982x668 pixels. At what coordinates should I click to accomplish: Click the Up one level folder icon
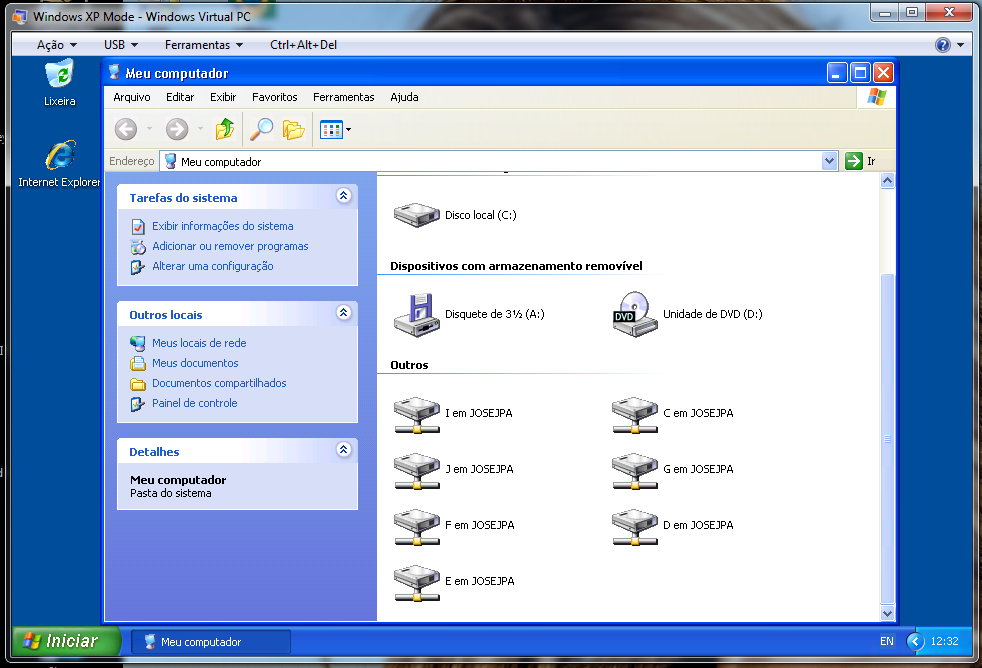tap(225, 129)
